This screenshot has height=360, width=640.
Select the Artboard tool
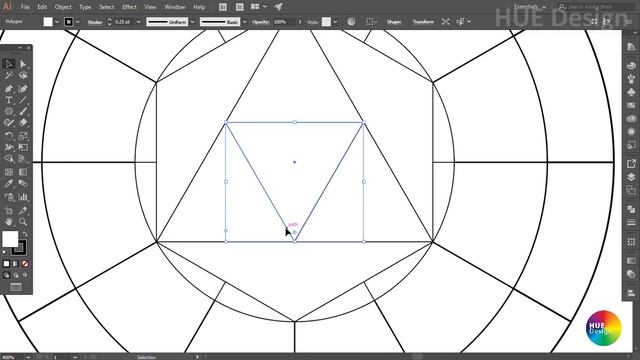tap(9, 211)
